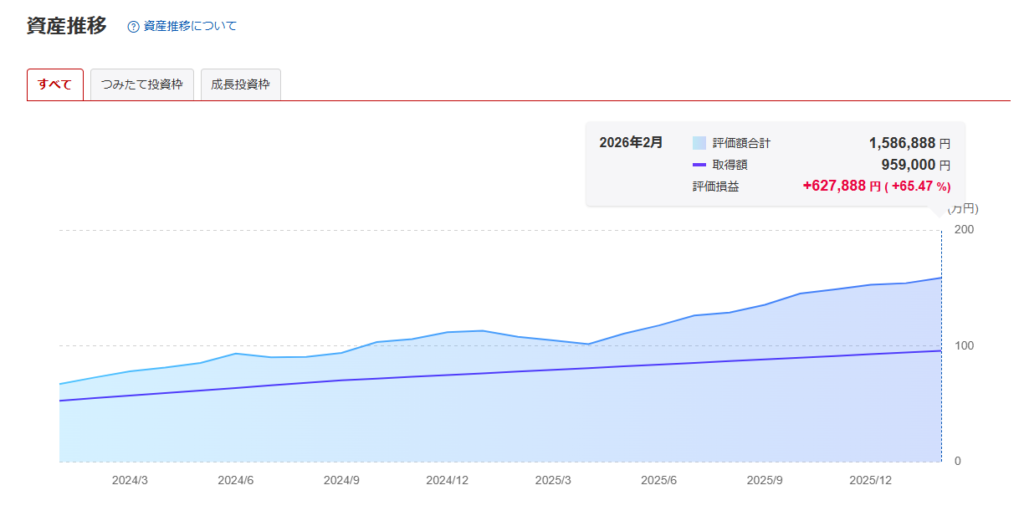Switch to the 成長投資枠 tab
This screenshot has width=1024, height=521.
[241, 85]
